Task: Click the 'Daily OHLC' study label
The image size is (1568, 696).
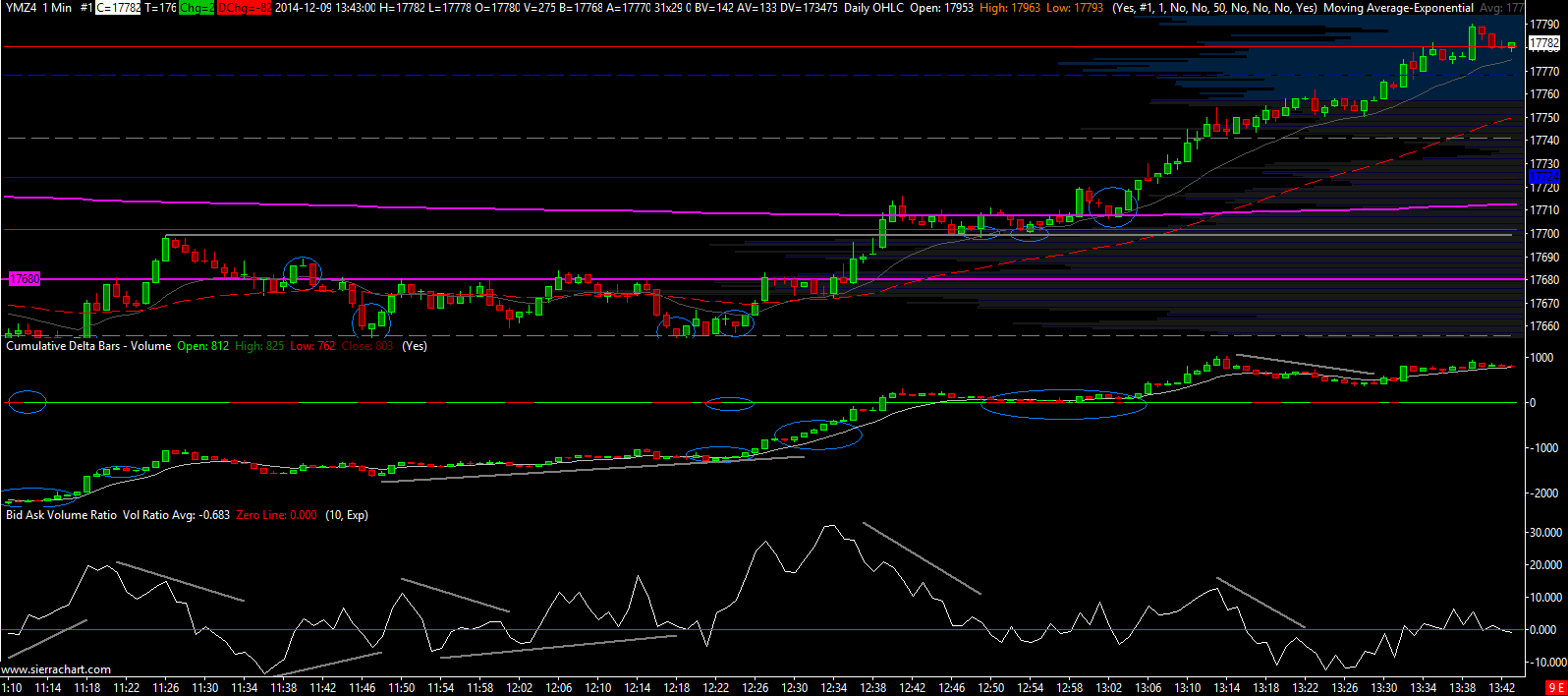Action: pyautogui.click(x=873, y=8)
